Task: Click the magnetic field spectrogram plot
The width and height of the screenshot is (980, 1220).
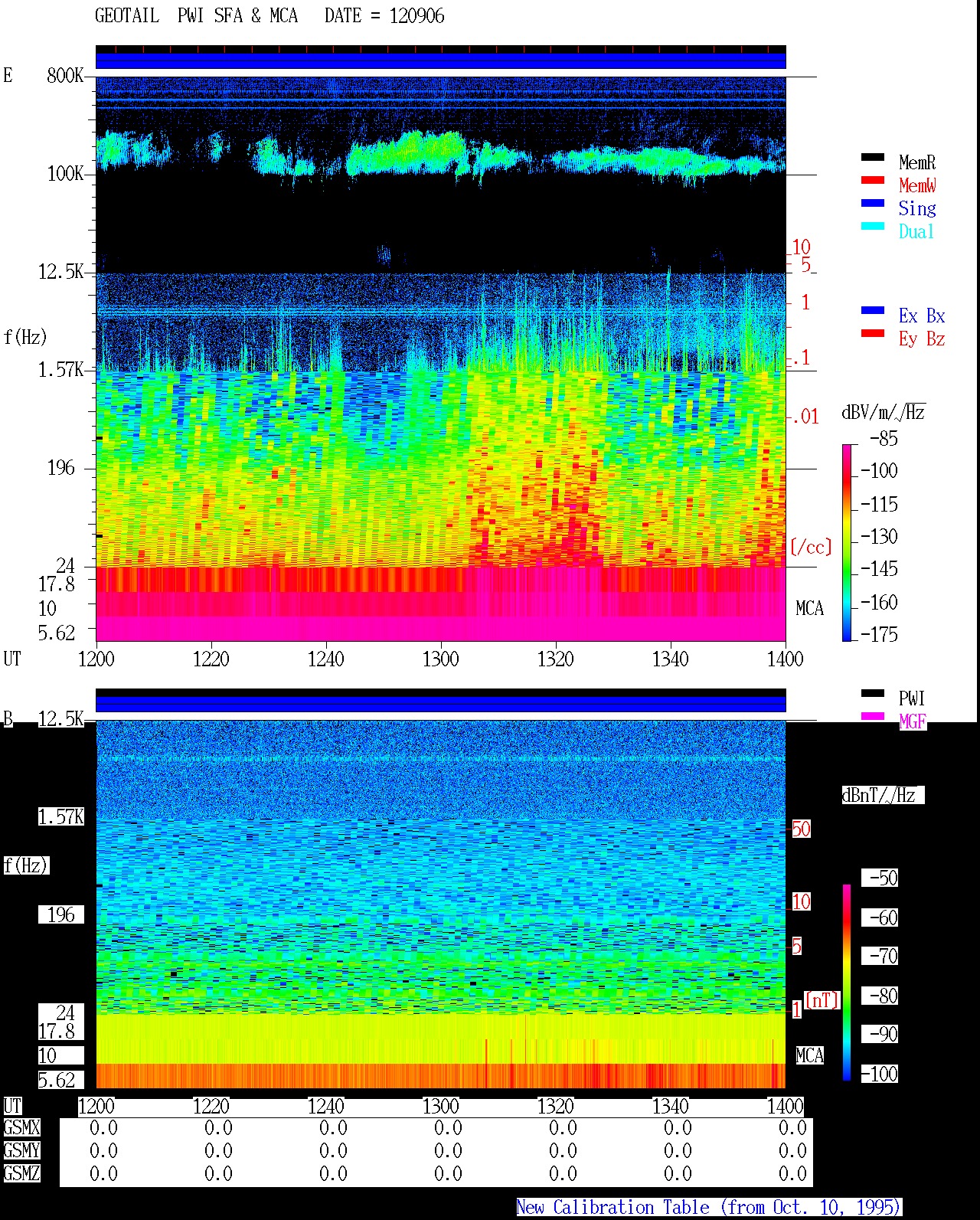Action: (441, 904)
